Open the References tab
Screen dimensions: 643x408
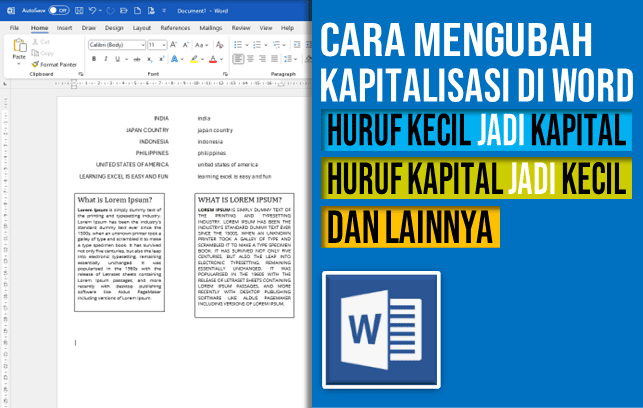(x=175, y=28)
